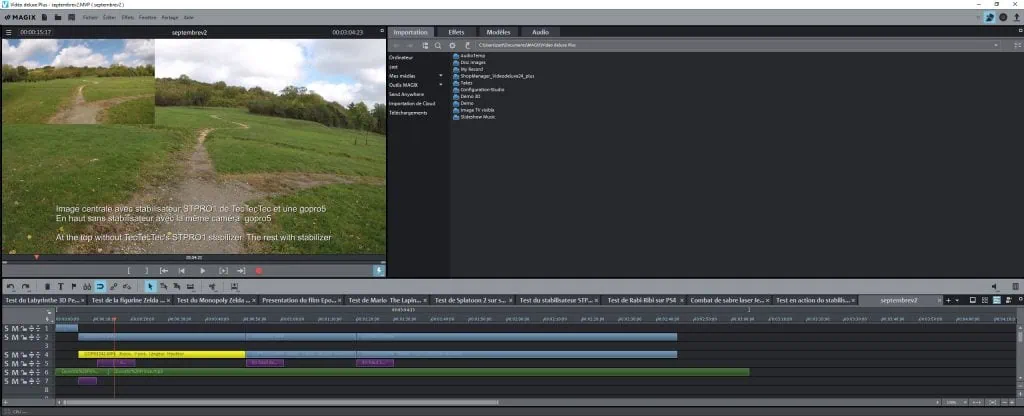This screenshot has height=416, width=1024.
Task: Switch to the Audio tab
Action: click(540, 32)
